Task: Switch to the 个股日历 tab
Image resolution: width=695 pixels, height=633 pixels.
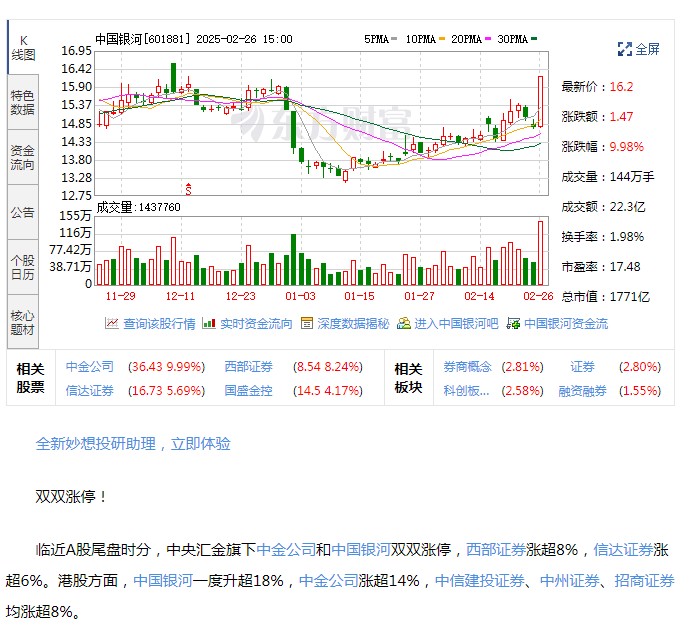Action: pos(23,267)
